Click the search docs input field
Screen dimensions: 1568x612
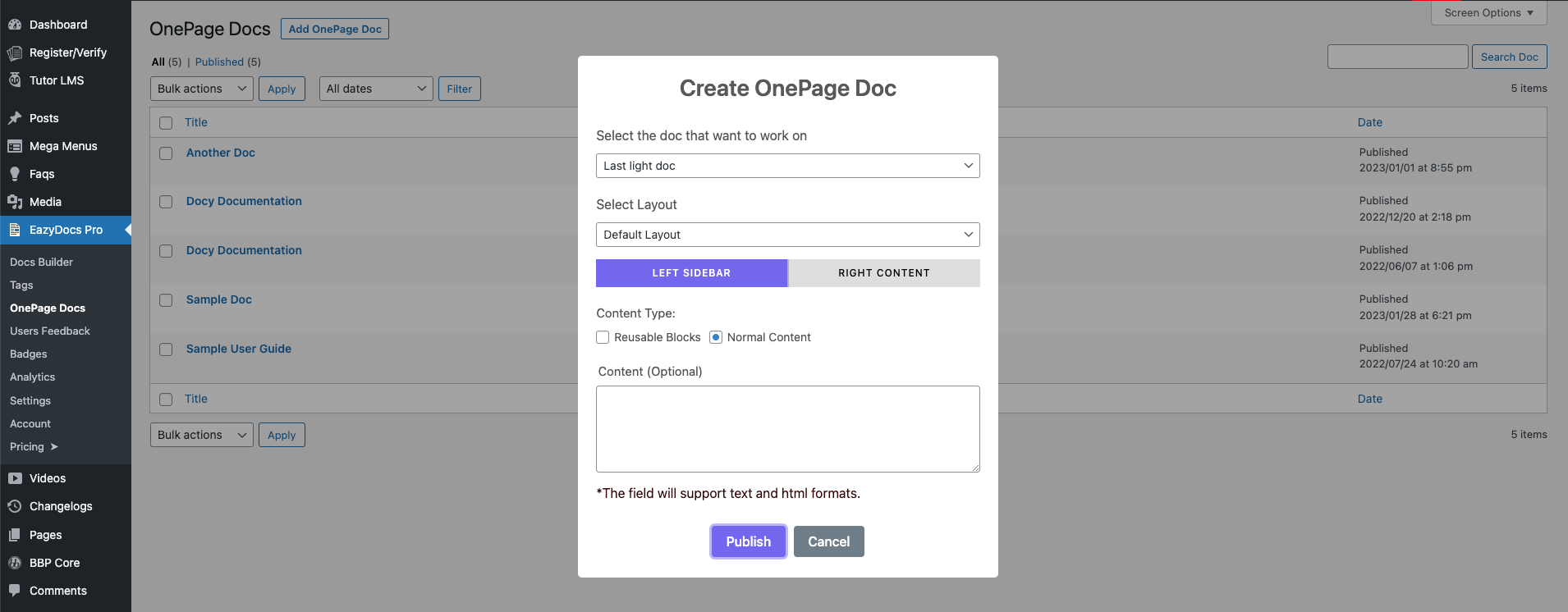pos(1398,57)
